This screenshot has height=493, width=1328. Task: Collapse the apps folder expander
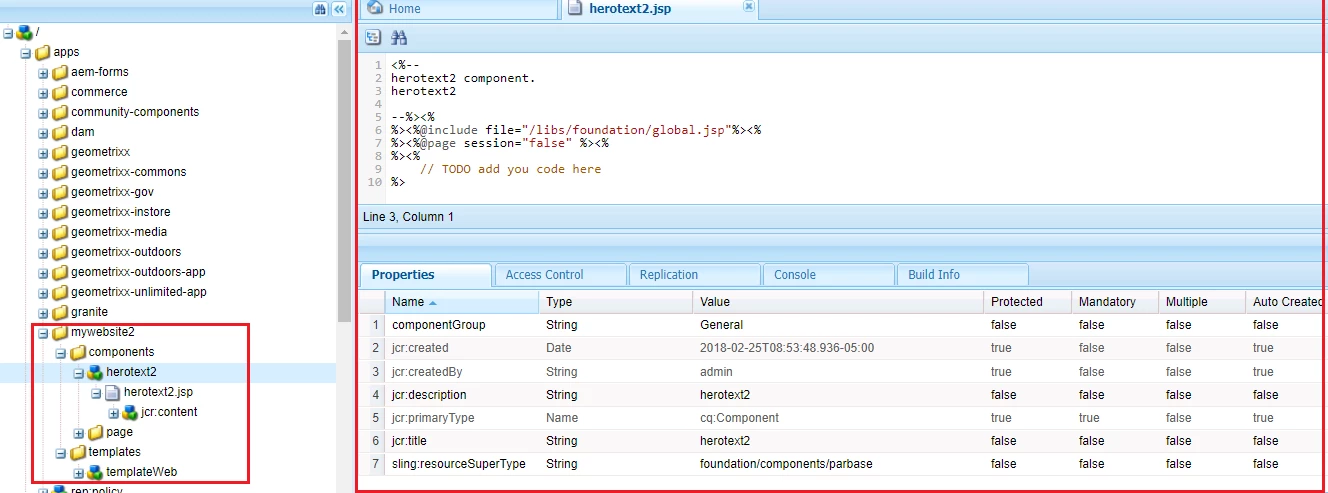pos(26,52)
